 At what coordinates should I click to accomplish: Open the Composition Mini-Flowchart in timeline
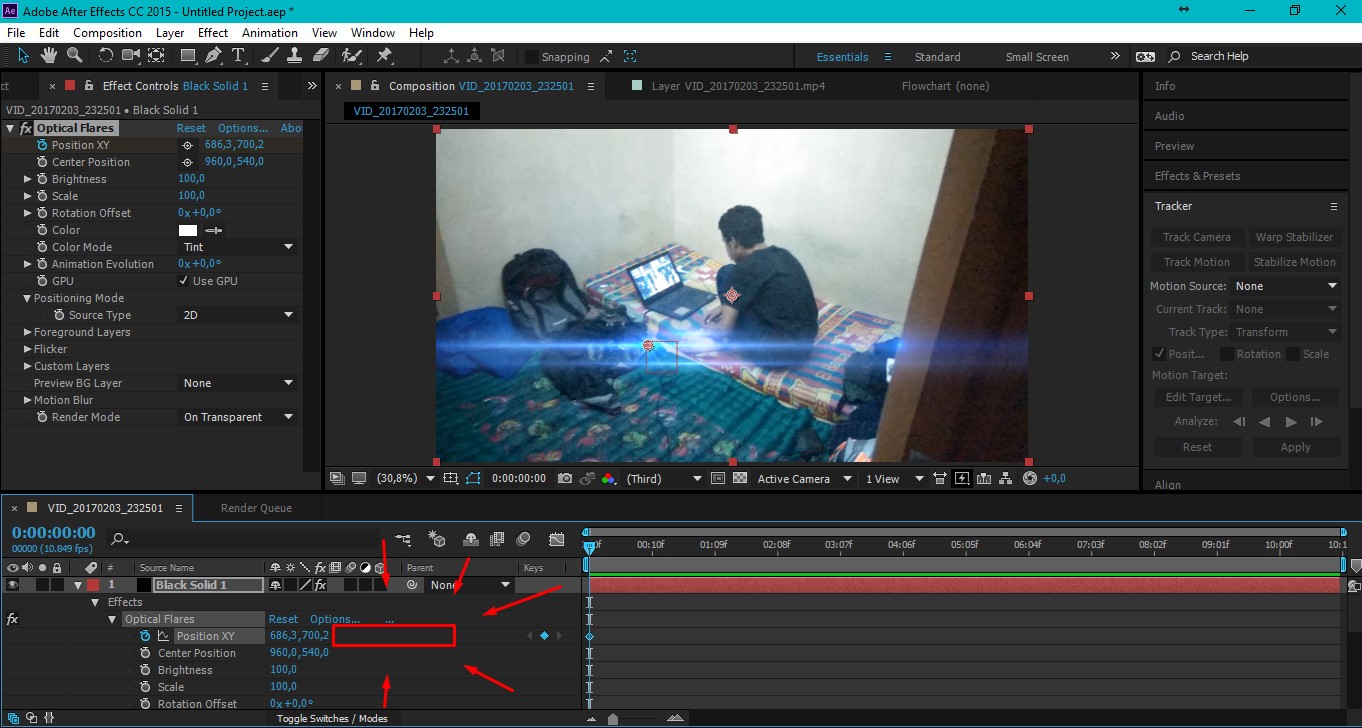tap(404, 539)
